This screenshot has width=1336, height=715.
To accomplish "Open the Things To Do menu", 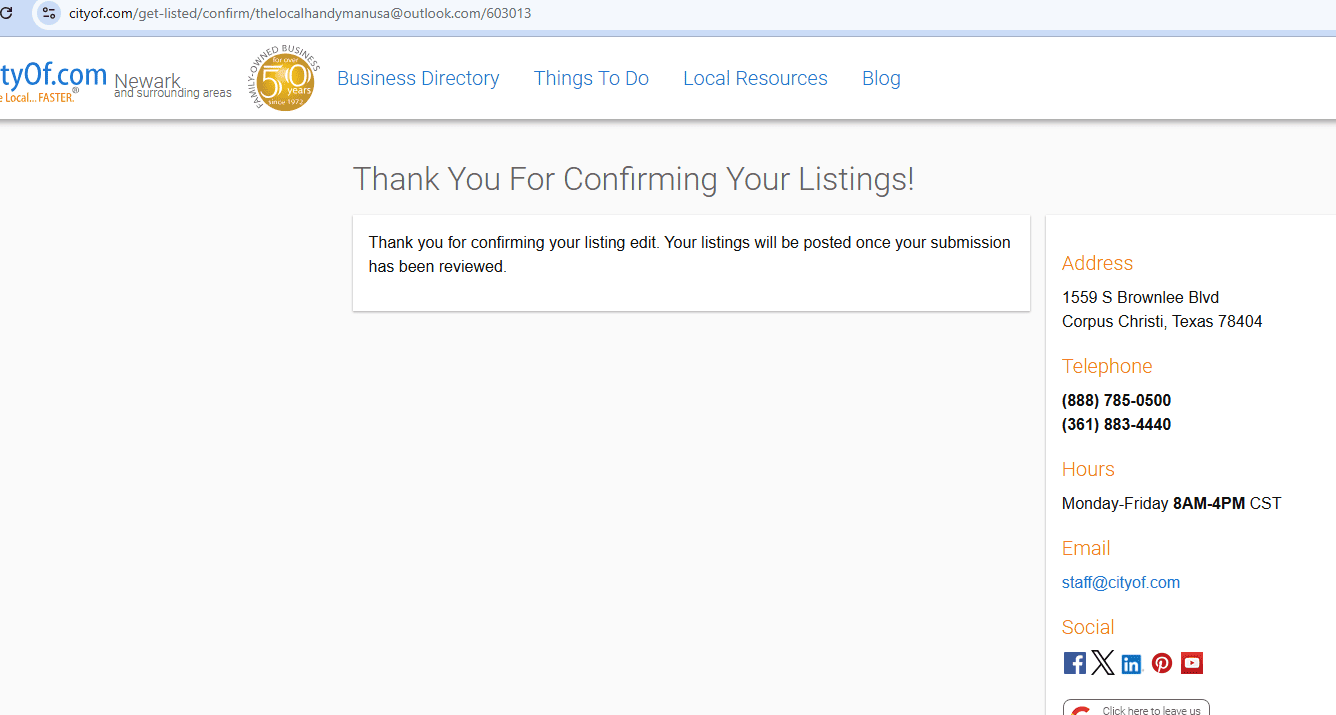I will click(591, 78).
